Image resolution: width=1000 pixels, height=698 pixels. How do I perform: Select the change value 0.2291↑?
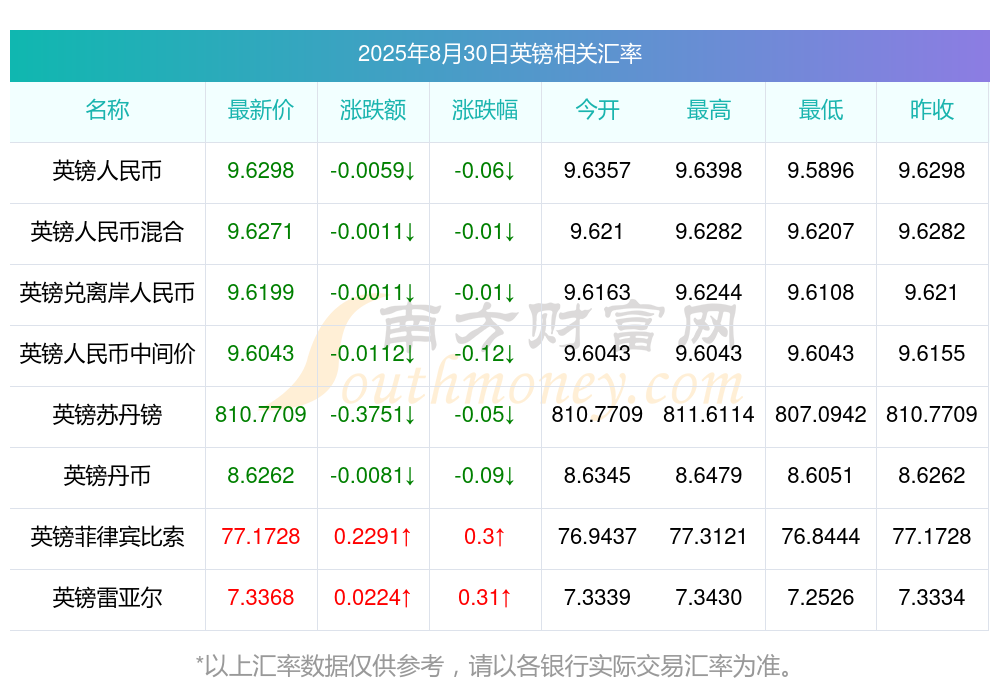click(372, 536)
